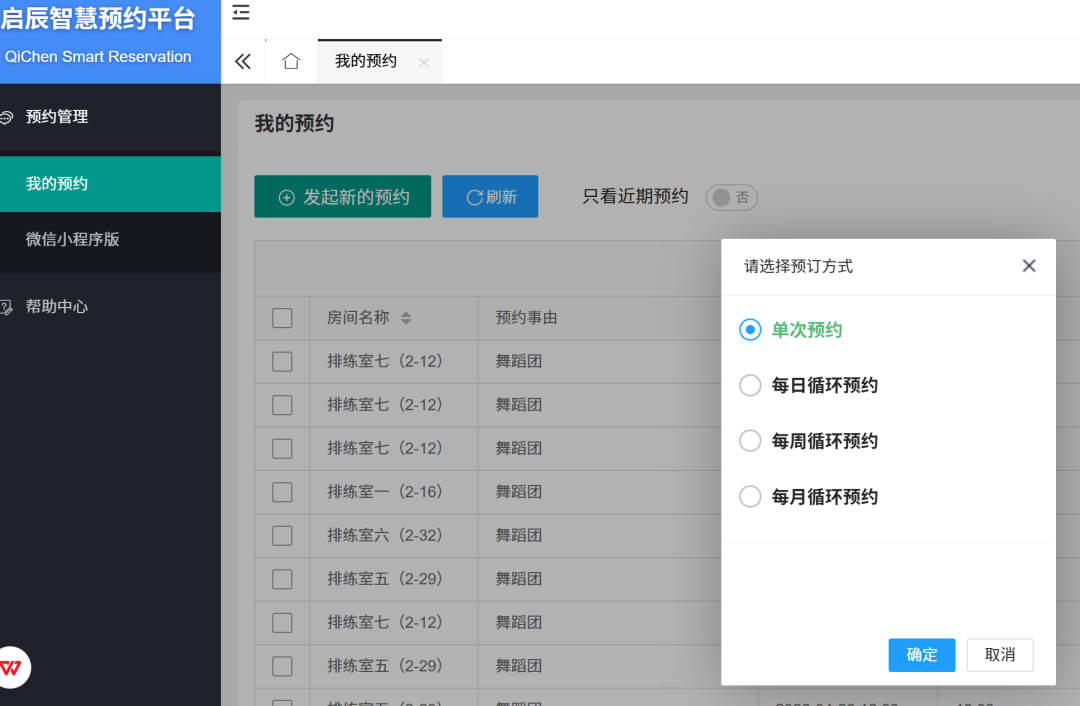
Task: Close the 请选择预订方式 dialog
Action: 1029,266
